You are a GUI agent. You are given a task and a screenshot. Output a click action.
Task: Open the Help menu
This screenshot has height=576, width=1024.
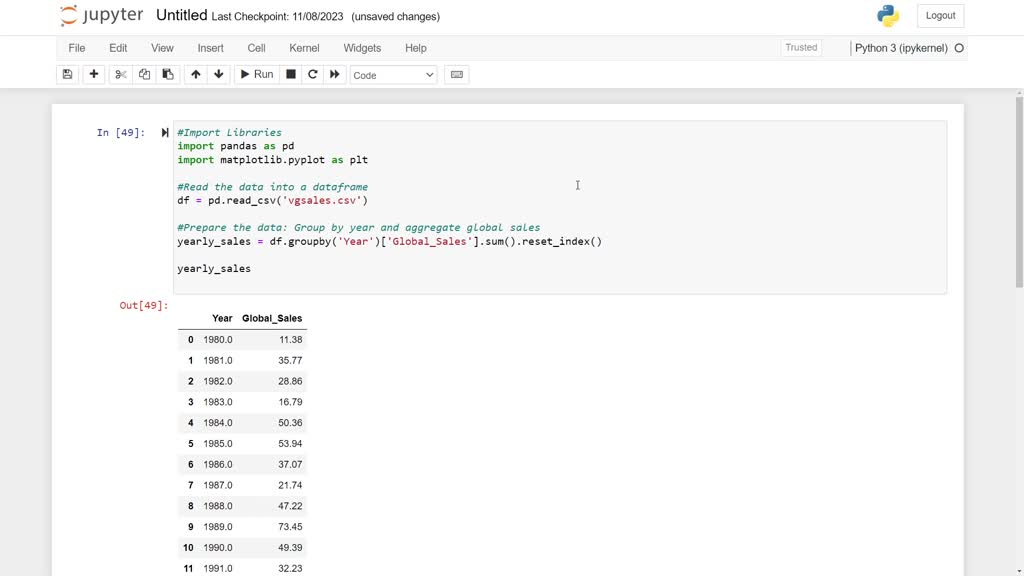415,48
